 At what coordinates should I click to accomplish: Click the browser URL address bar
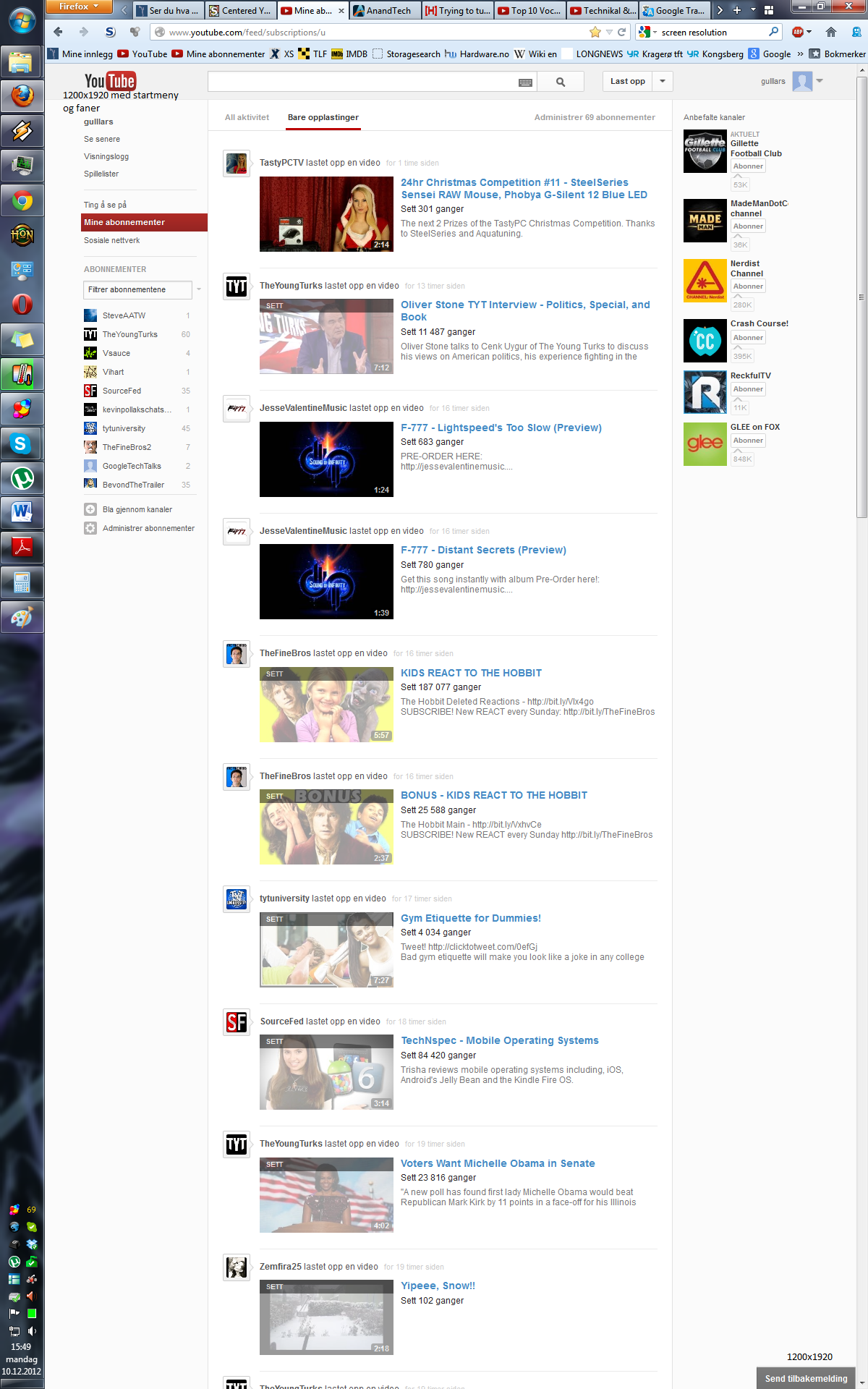(x=369, y=32)
